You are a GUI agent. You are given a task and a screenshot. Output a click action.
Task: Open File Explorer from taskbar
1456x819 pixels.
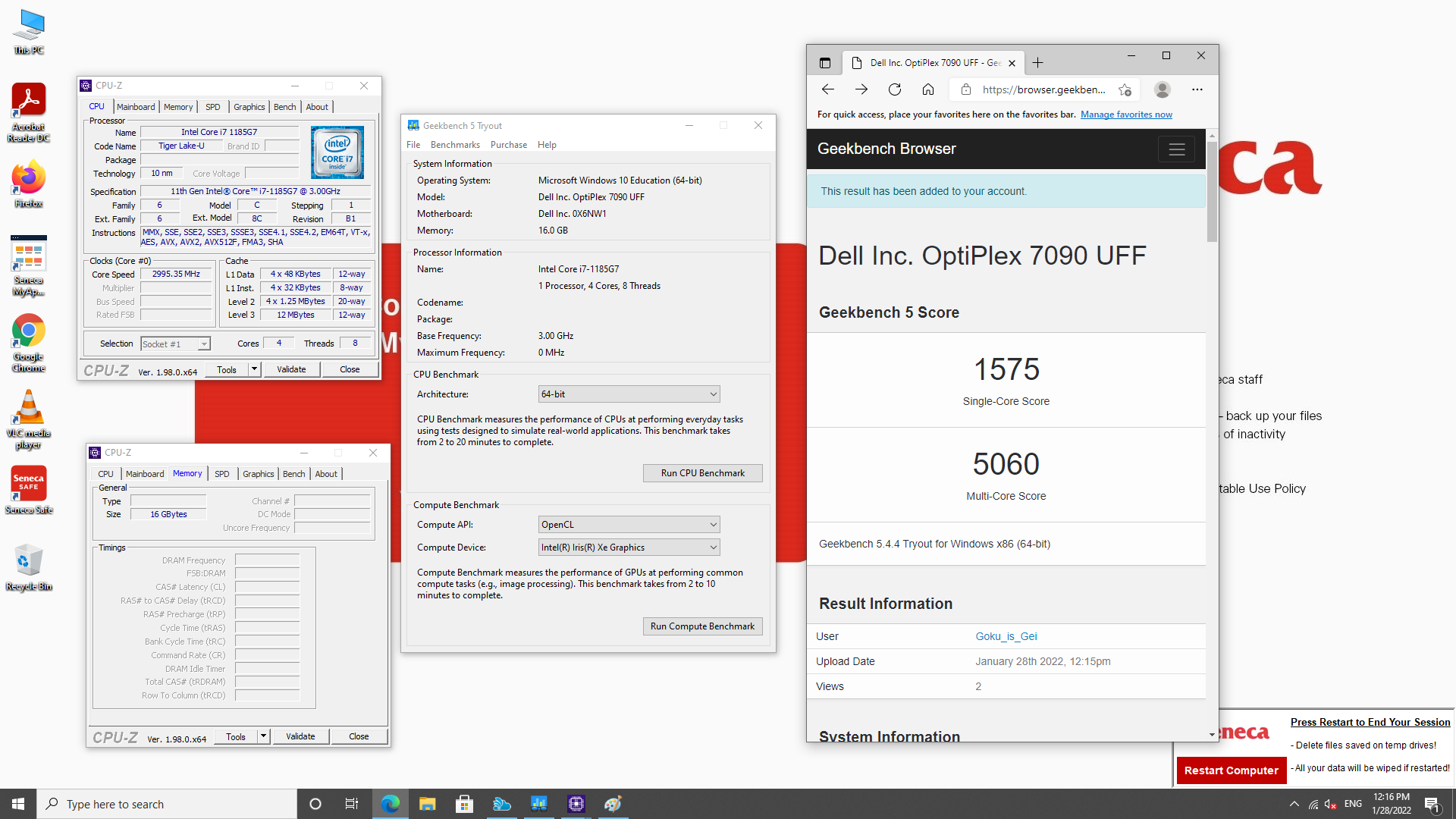pyautogui.click(x=428, y=804)
